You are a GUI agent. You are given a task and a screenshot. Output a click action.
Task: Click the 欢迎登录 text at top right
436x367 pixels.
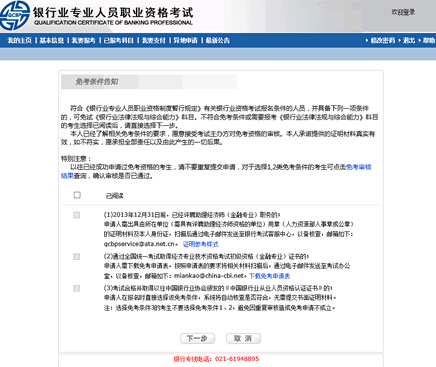[403, 12]
